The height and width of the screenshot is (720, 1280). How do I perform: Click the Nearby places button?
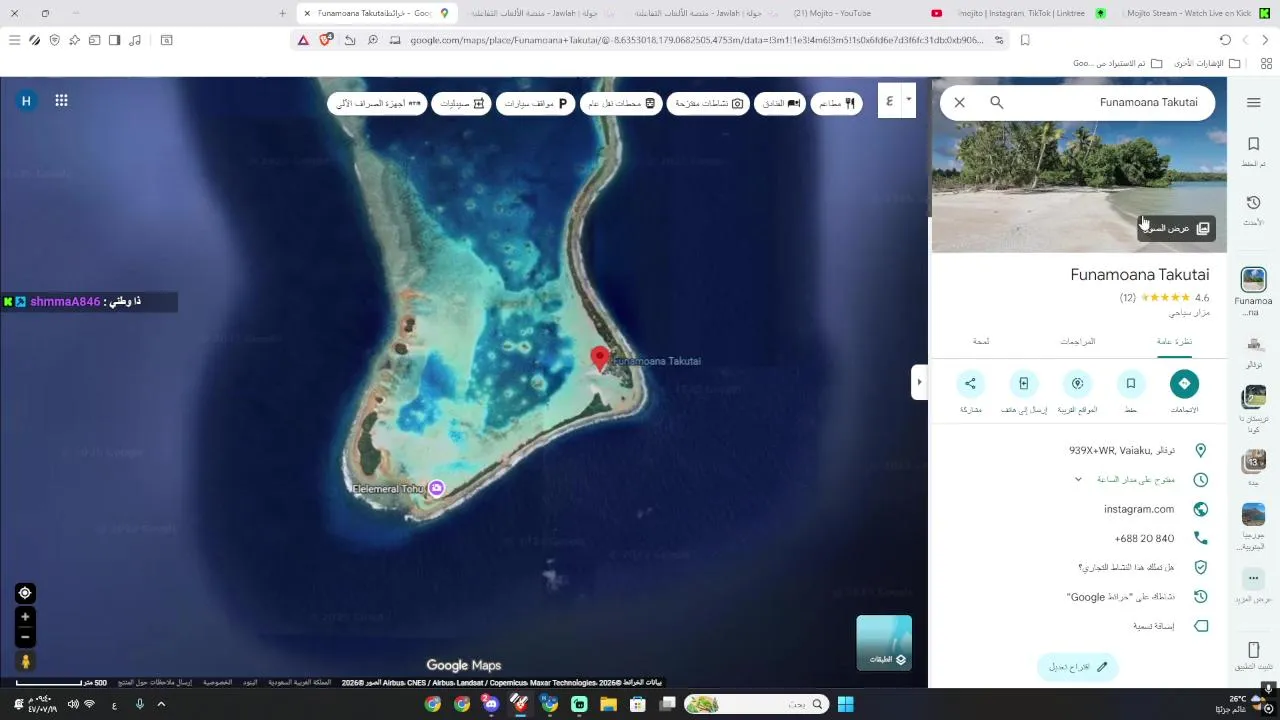tap(1077, 383)
